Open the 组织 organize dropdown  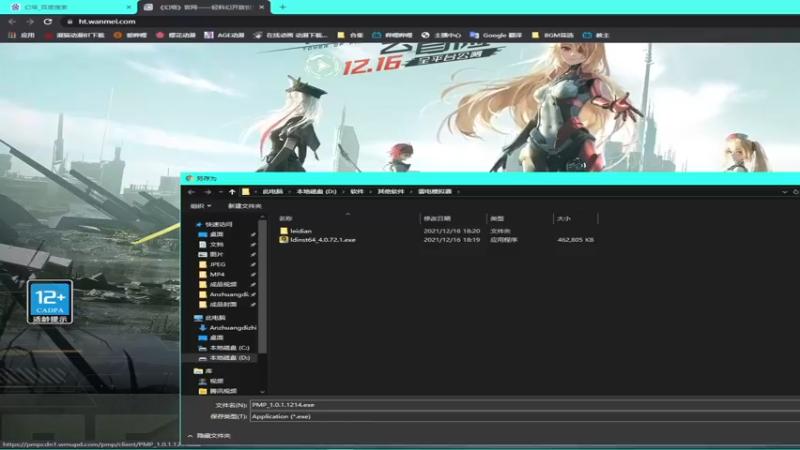click(x=201, y=206)
